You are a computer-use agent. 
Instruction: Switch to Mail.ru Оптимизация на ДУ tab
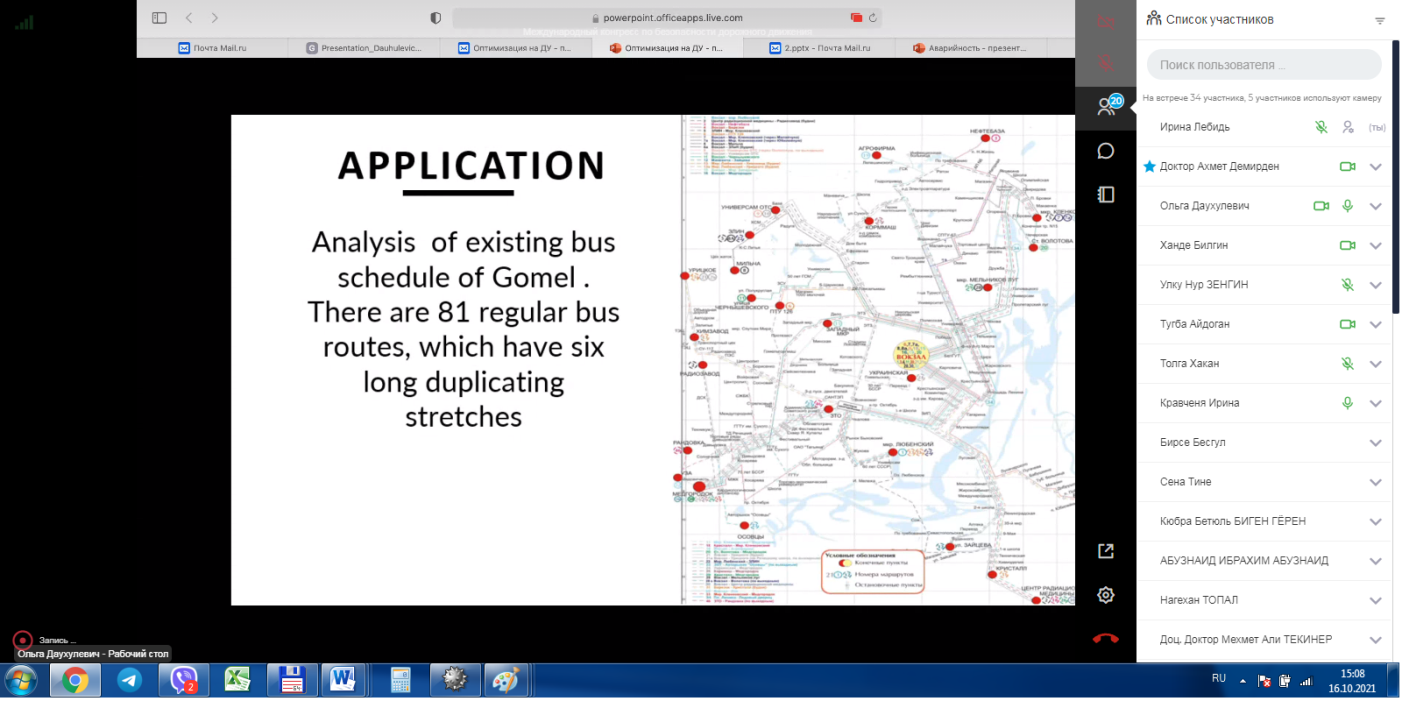pyautogui.click(x=515, y=47)
